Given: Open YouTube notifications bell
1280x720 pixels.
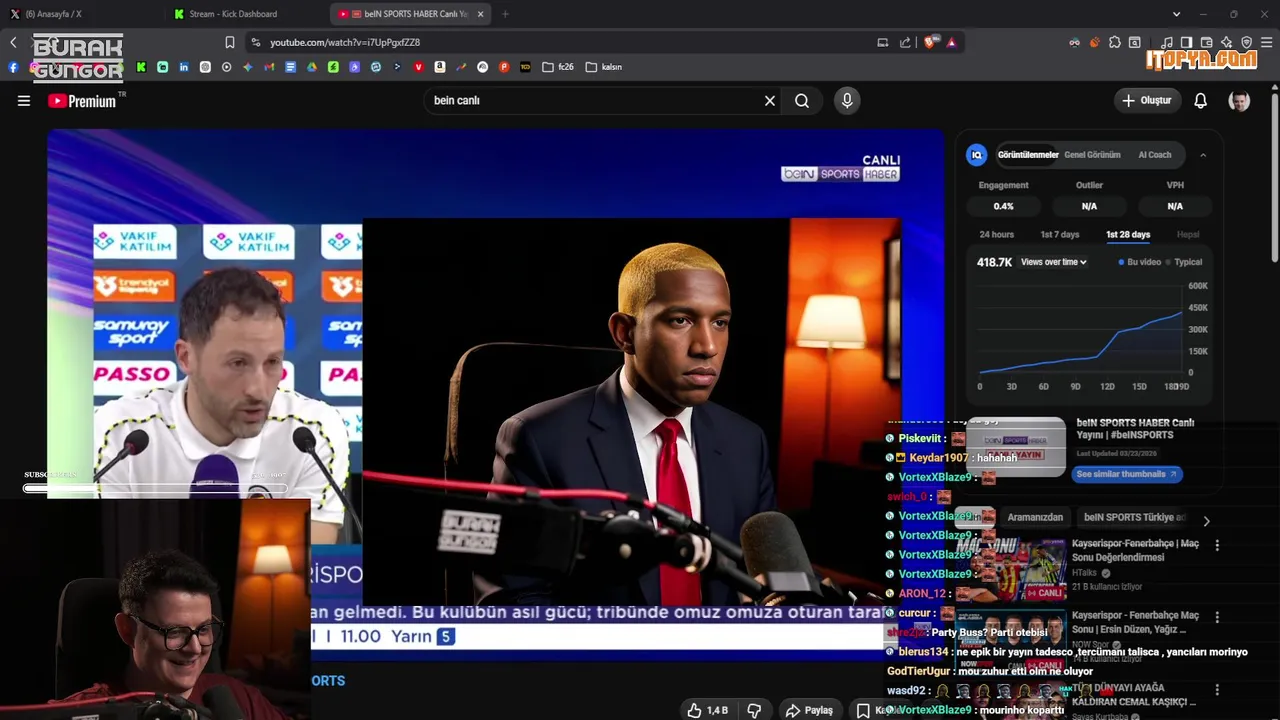Looking at the screenshot, I should 1200,101.
